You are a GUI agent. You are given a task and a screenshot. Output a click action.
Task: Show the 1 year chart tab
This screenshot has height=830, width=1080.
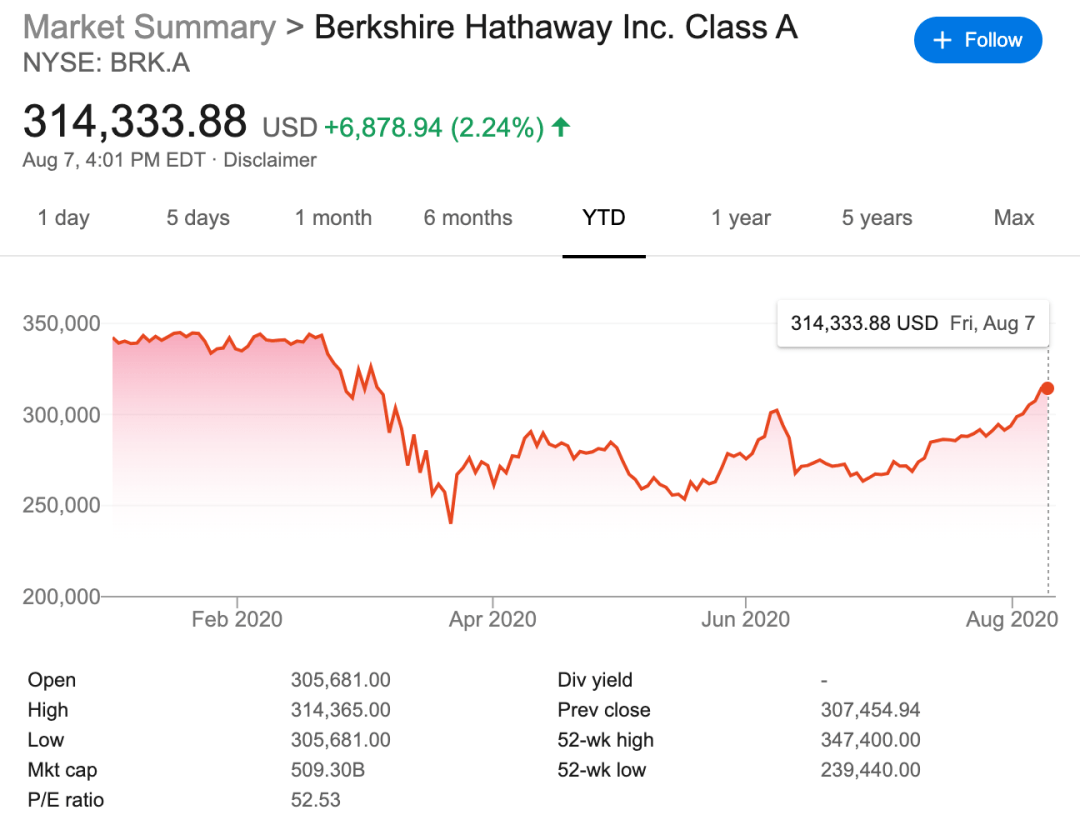tap(740, 218)
